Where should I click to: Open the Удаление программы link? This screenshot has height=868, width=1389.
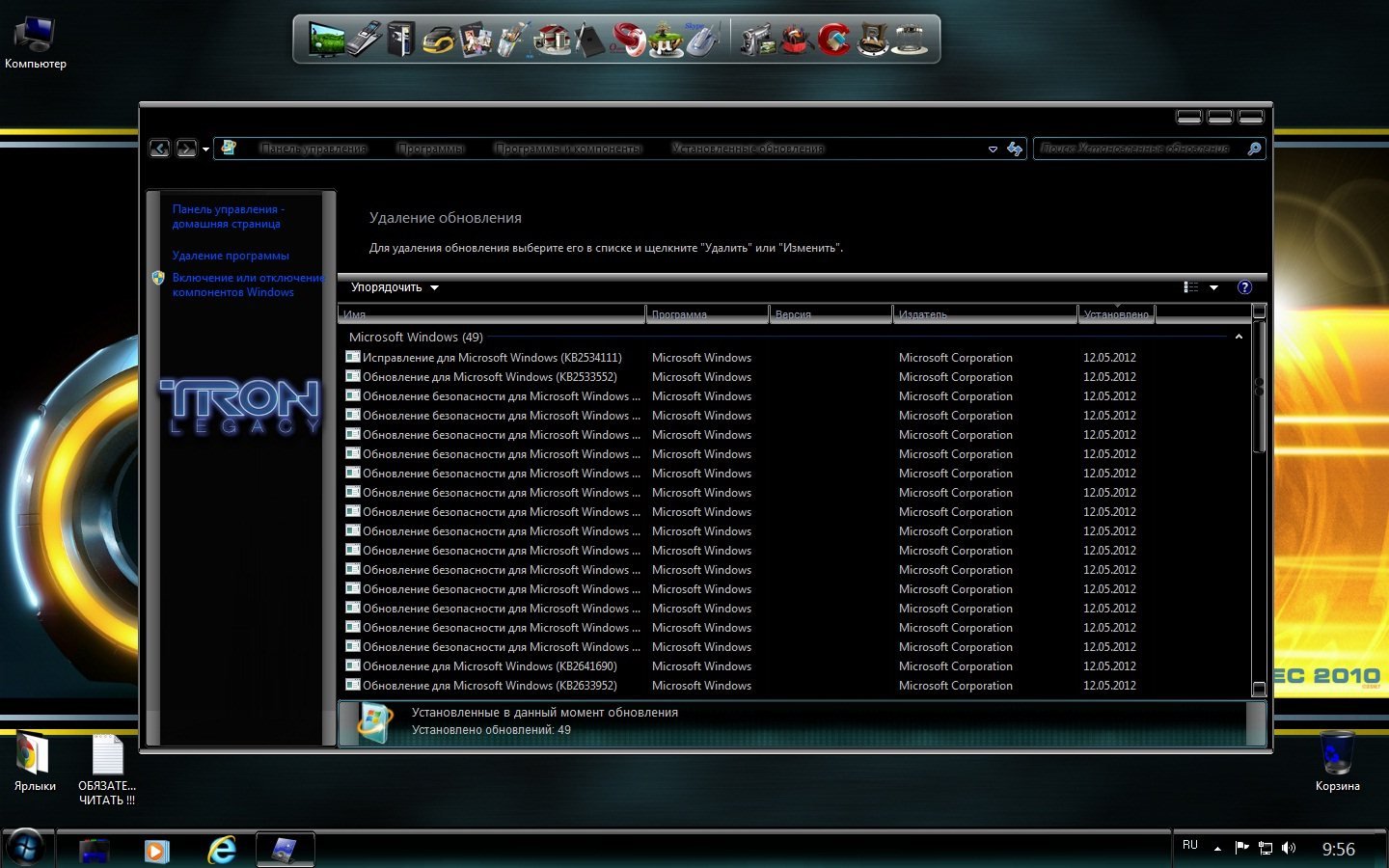pos(231,256)
